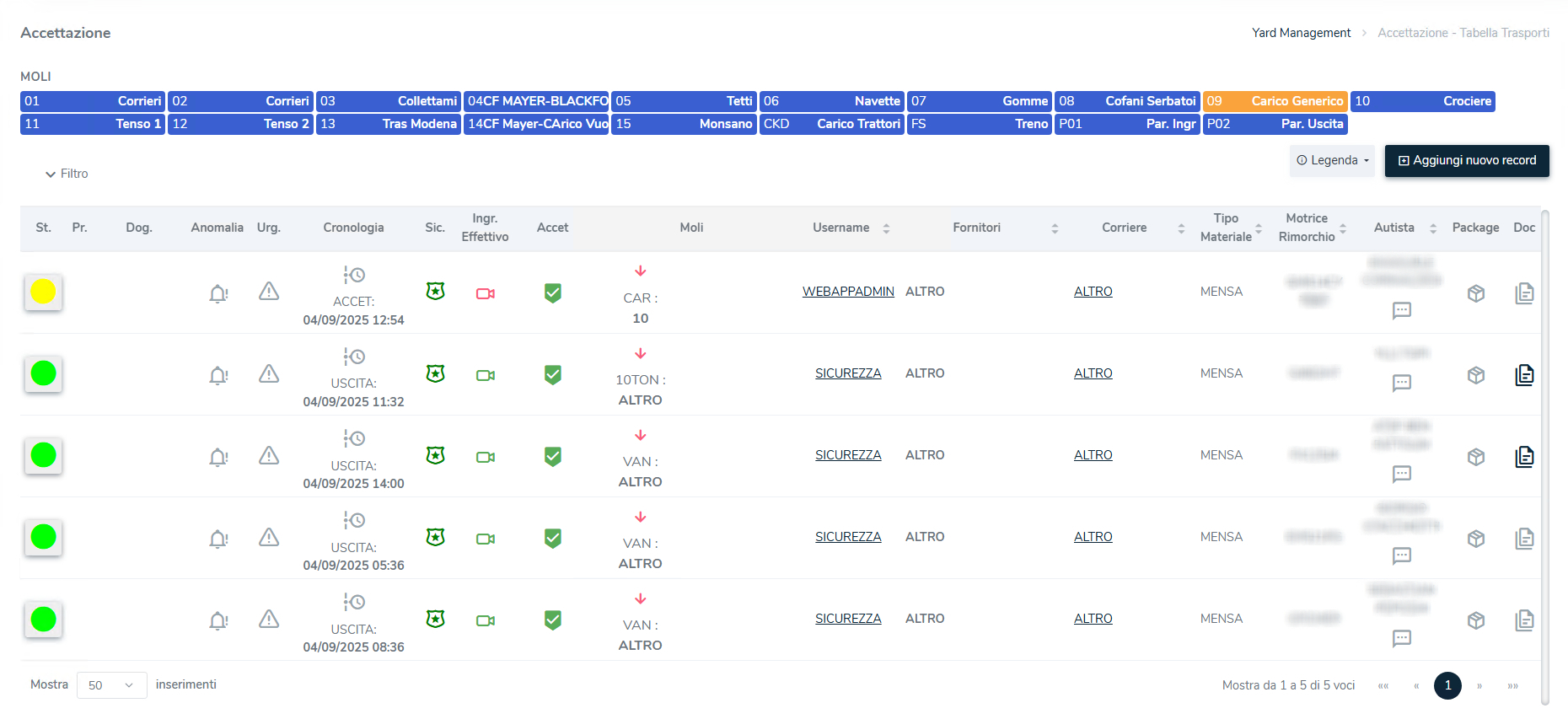The width and height of the screenshot is (1568, 719).
Task: Click the red camera icon in first row
Action: click(x=486, y=293)
